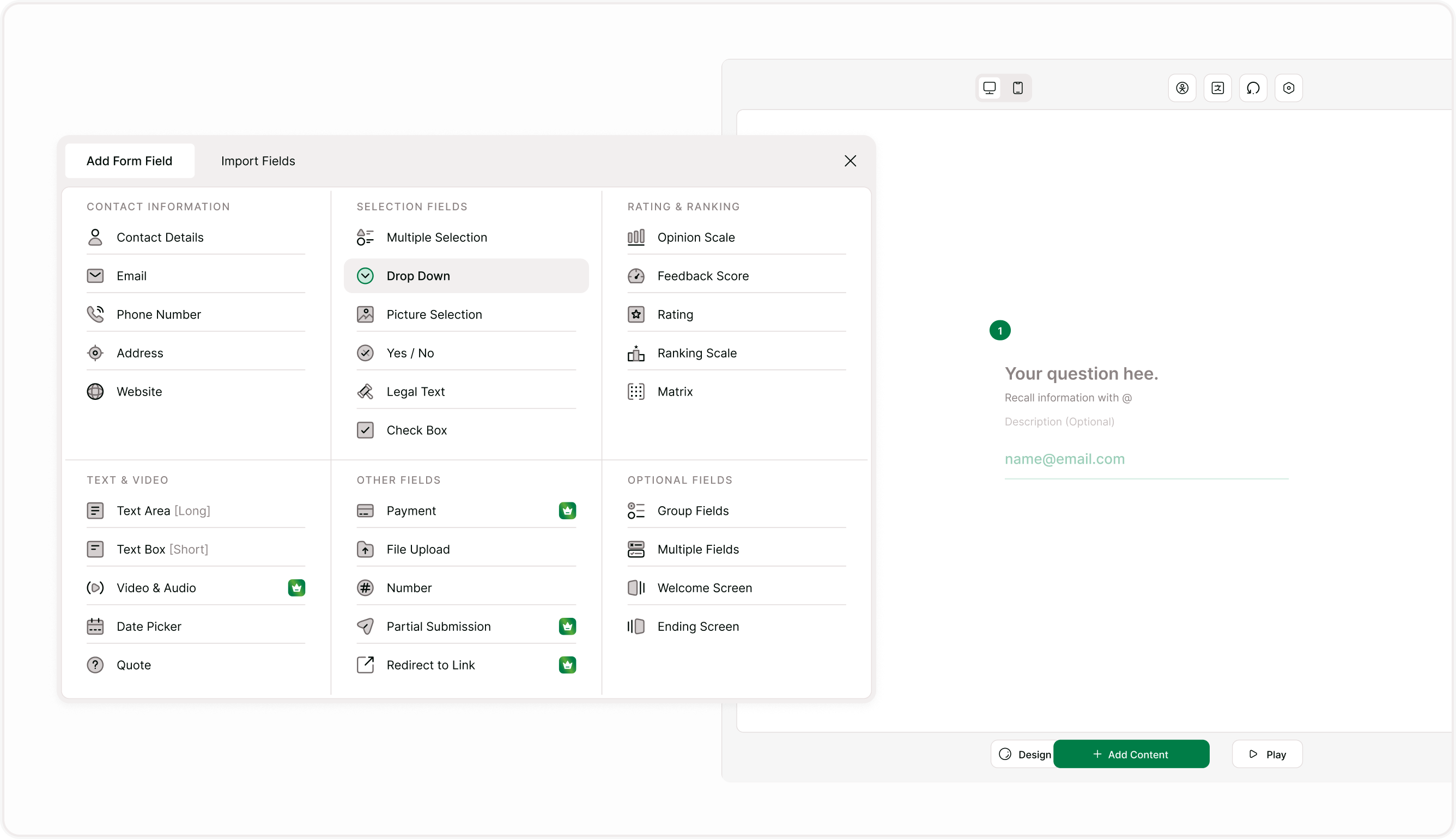
Task: Add a Rating star icon field
Action: pyautogui.click(x=636, y=315)
